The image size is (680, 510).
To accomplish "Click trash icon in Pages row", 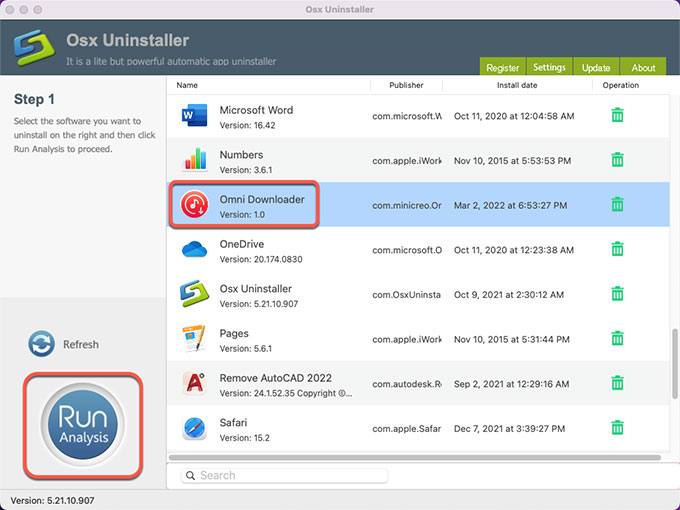I will coord(618,338).
